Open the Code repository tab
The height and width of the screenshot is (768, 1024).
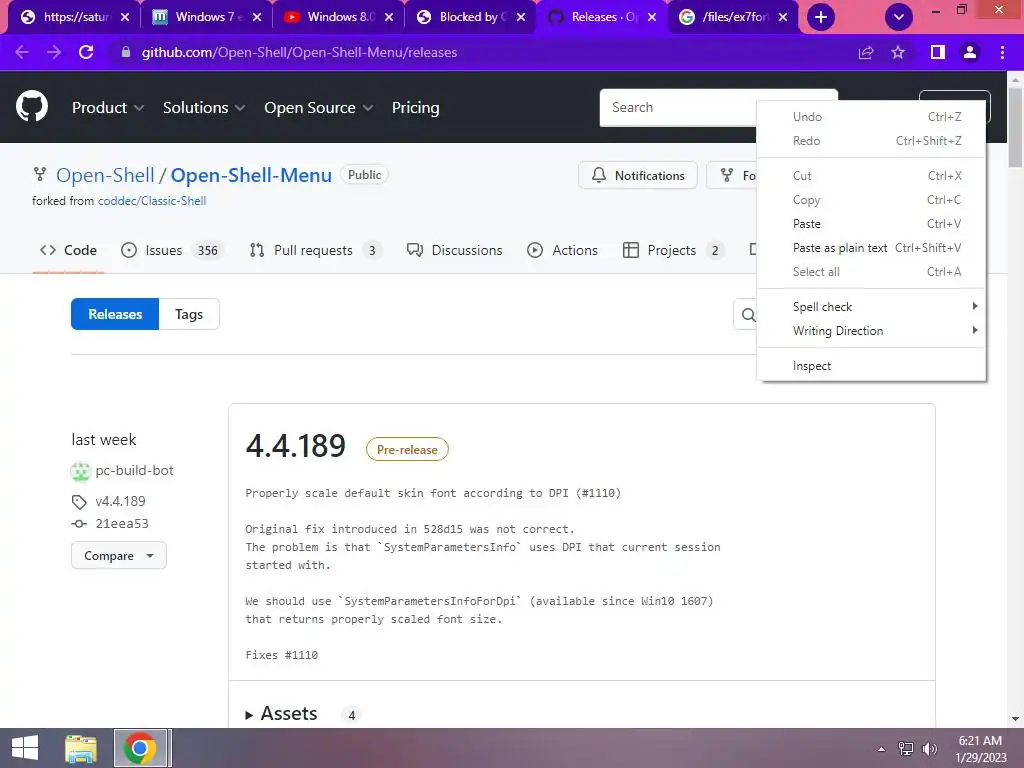point(68,250)
